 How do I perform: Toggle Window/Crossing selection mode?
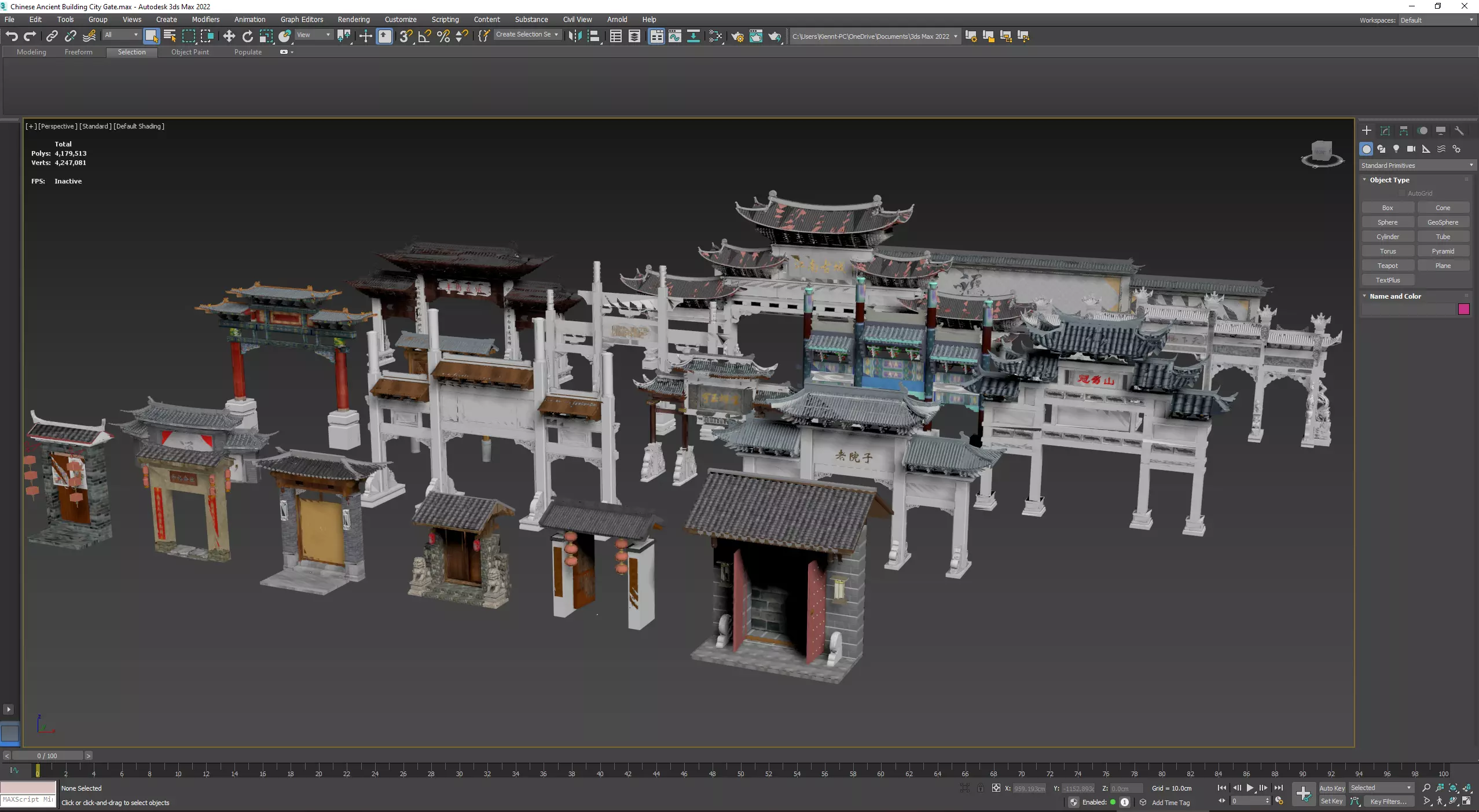pyautogui.click(x=207, y=36)
